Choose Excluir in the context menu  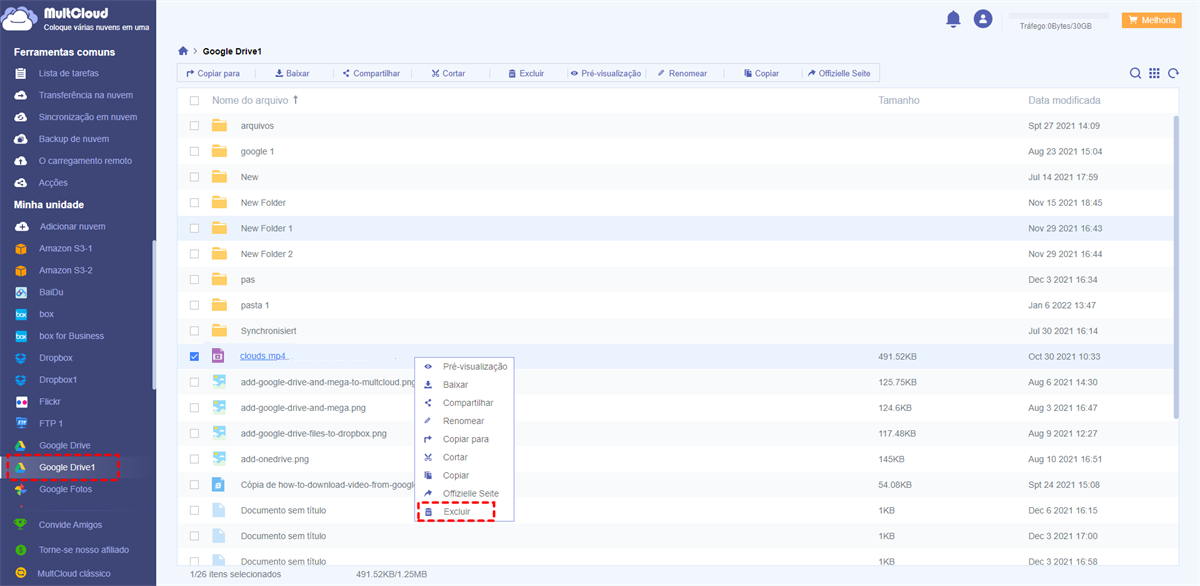(456, 512)
